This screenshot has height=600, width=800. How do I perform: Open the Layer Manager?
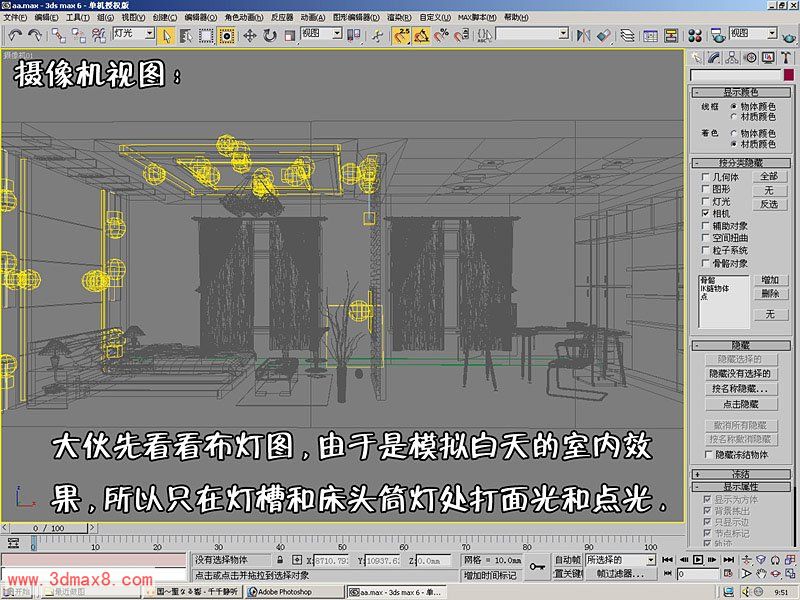coord(627,35)
